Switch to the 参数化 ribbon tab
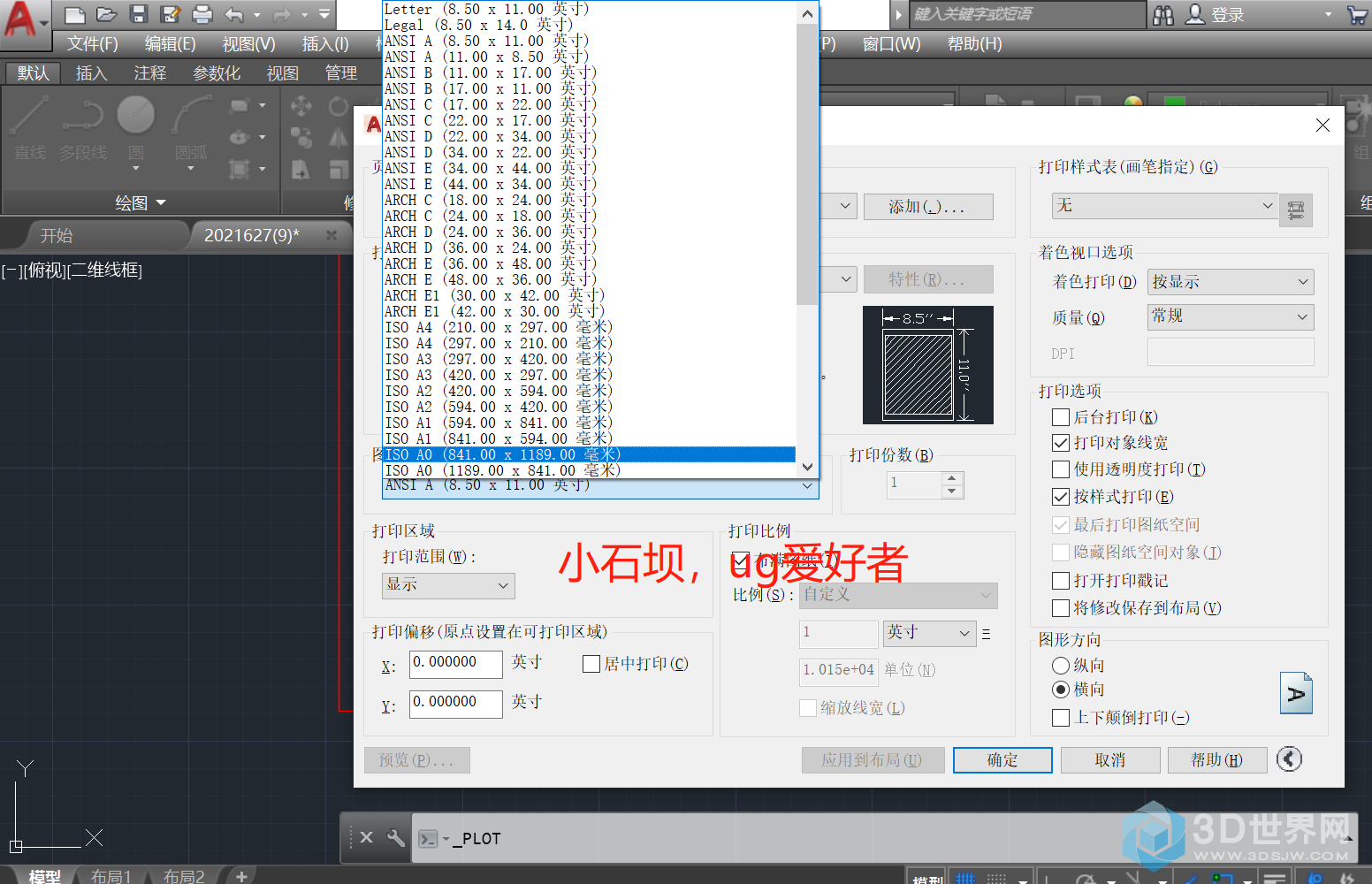The height and width of the screenshot is (884, 1372). coord(217,72)
